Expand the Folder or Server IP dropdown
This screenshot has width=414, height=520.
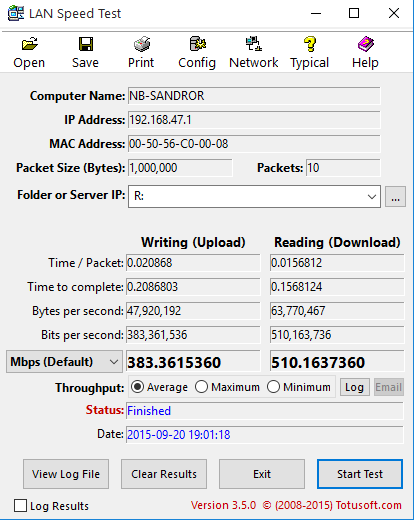point(372,197)
